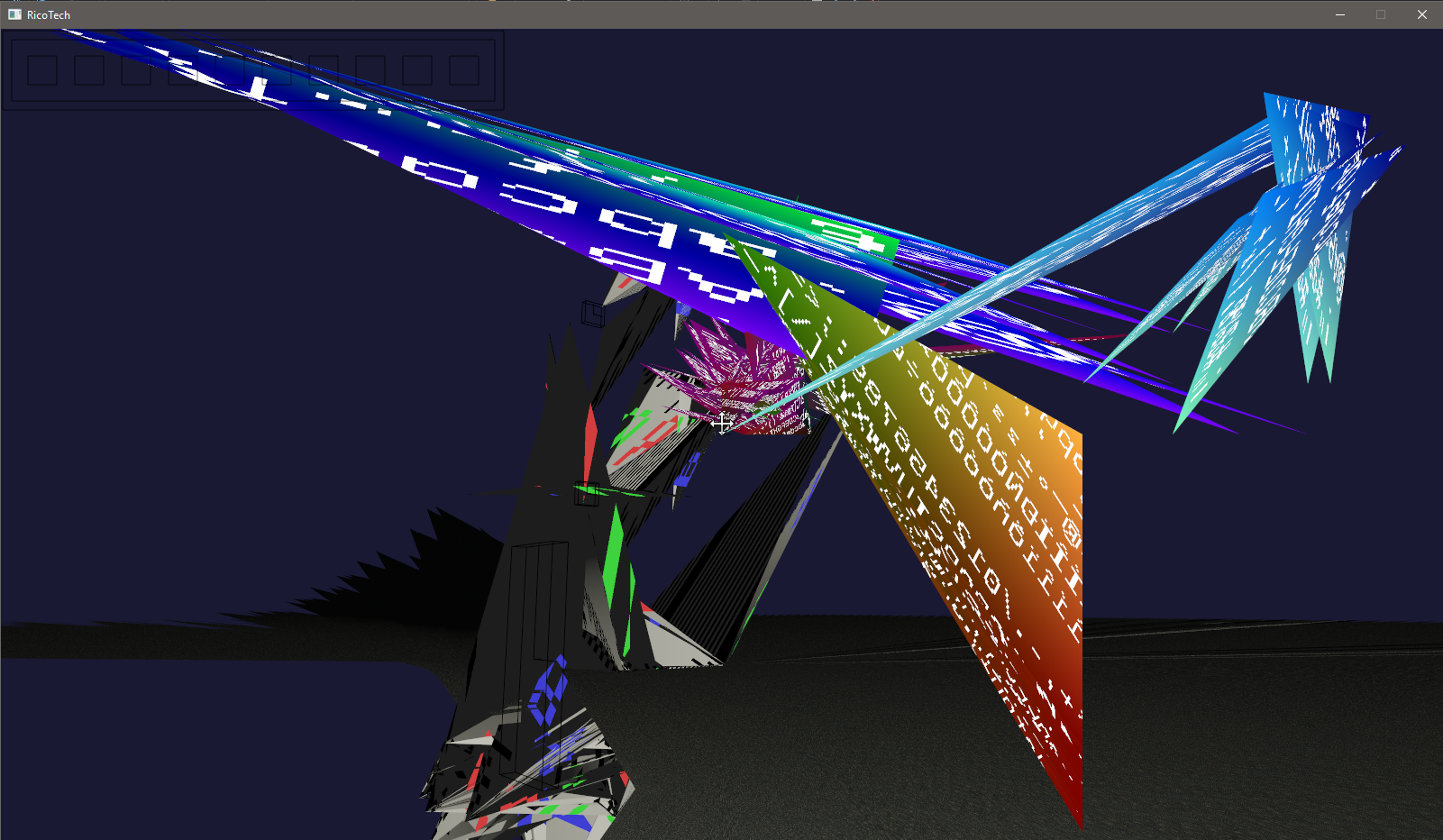Image resolution: width=1443 pixels, height=840 pixels.
Task: Select the tenth, last hotbar slot
Action: pos(464,70)
